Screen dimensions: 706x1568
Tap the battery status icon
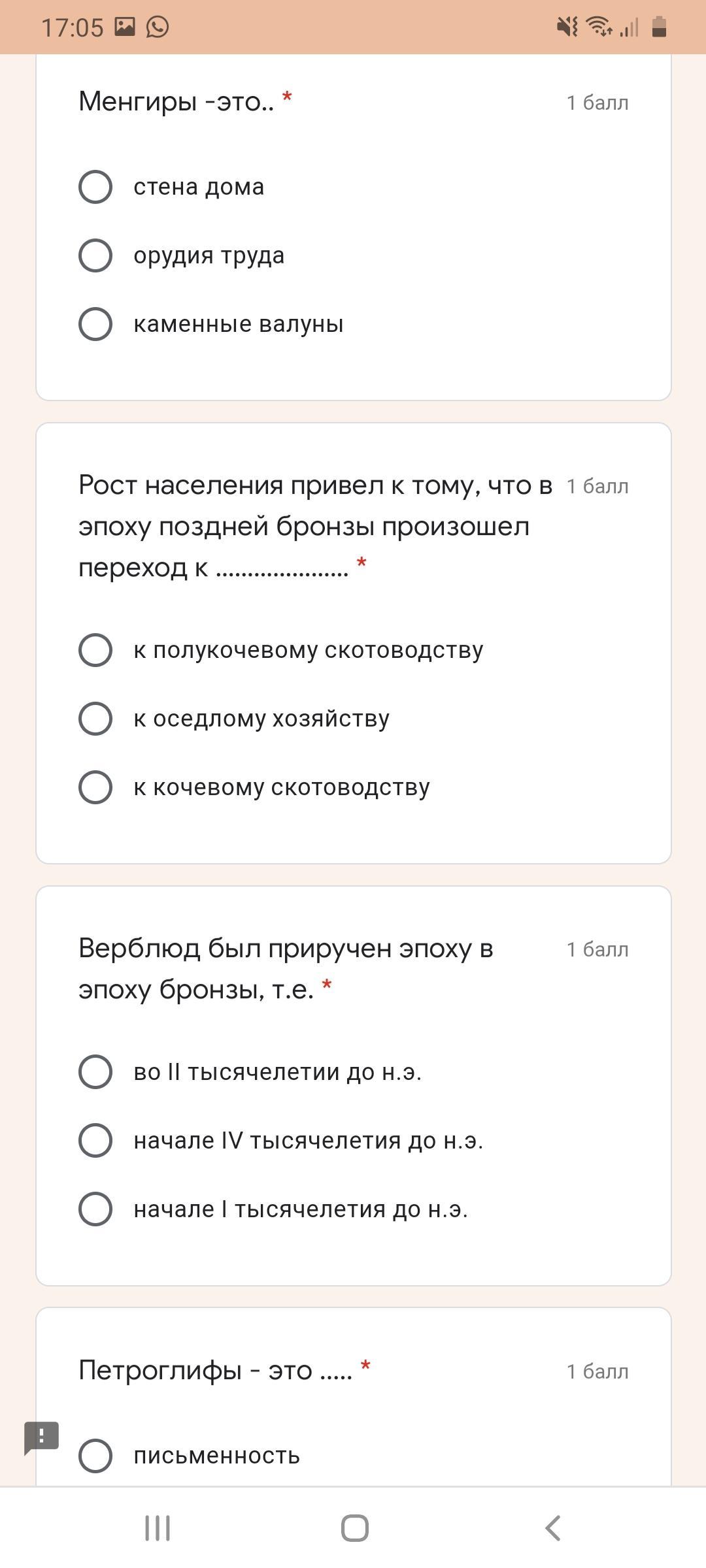pos(659,27)
